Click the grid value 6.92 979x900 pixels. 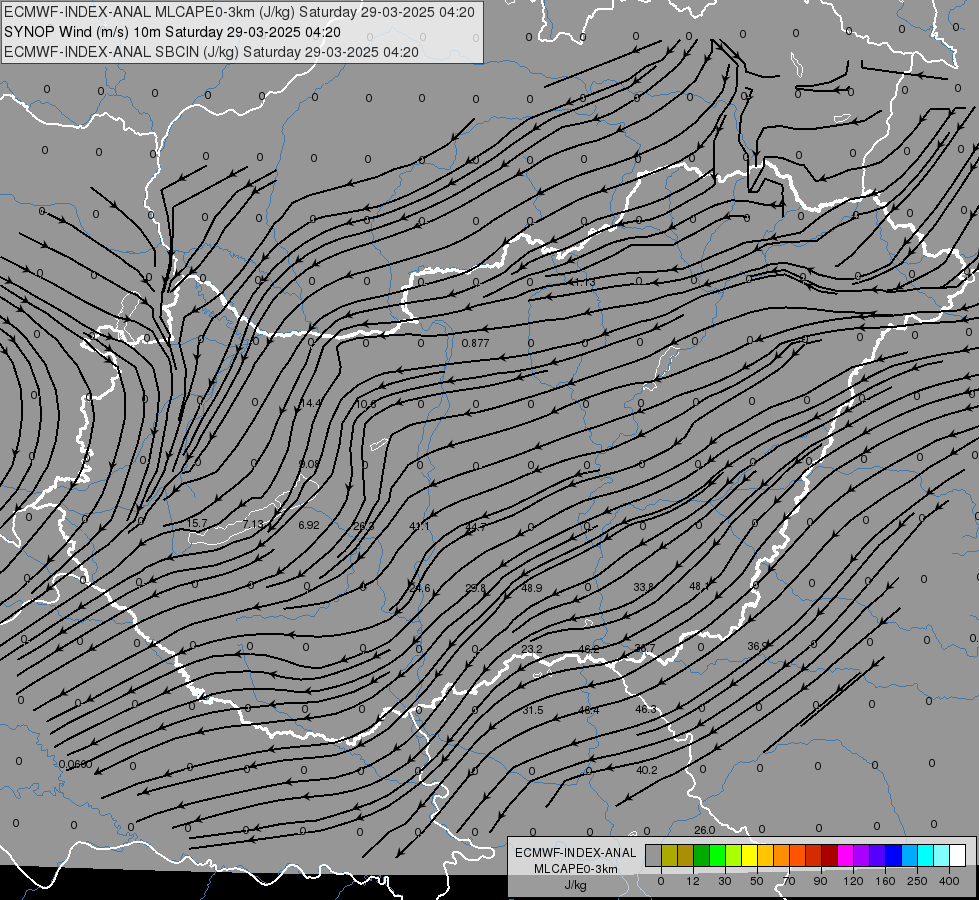308,525
